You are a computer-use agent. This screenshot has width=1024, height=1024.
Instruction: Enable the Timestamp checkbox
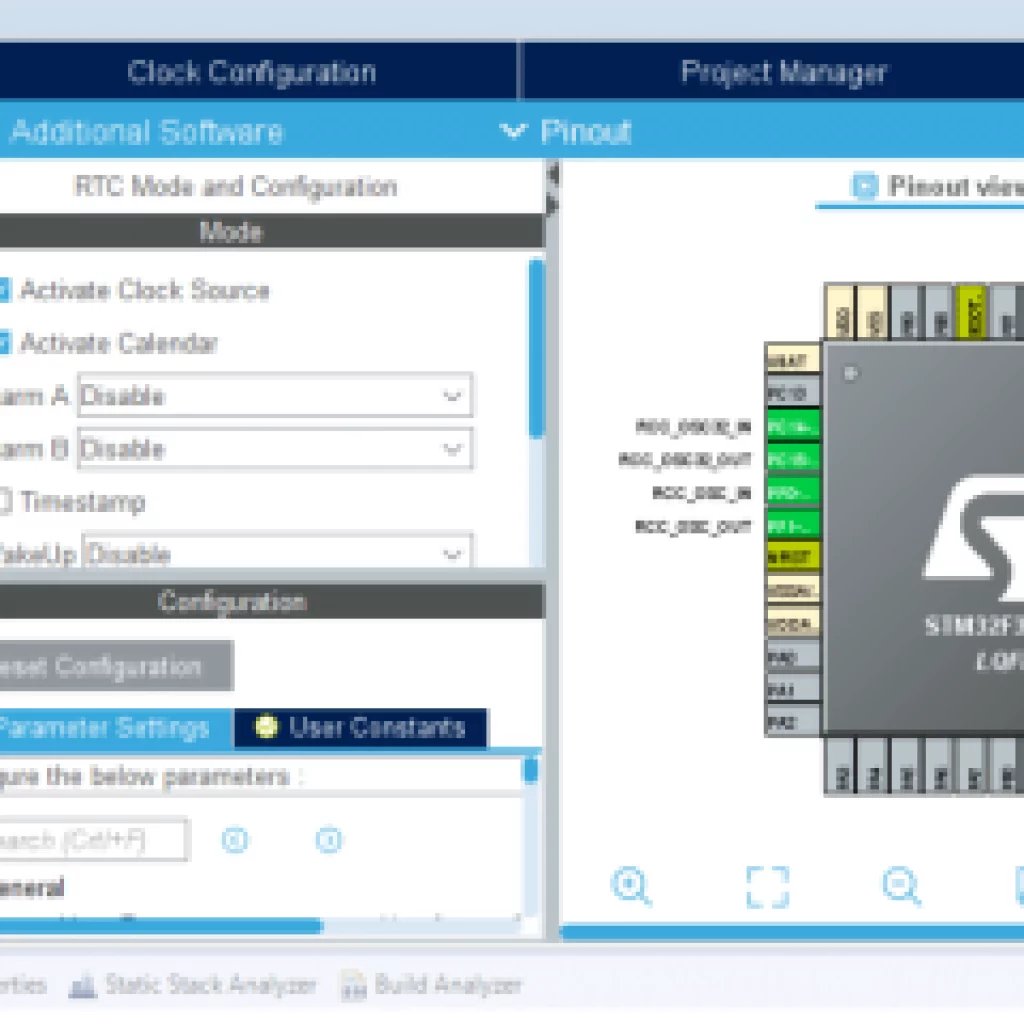4,502
